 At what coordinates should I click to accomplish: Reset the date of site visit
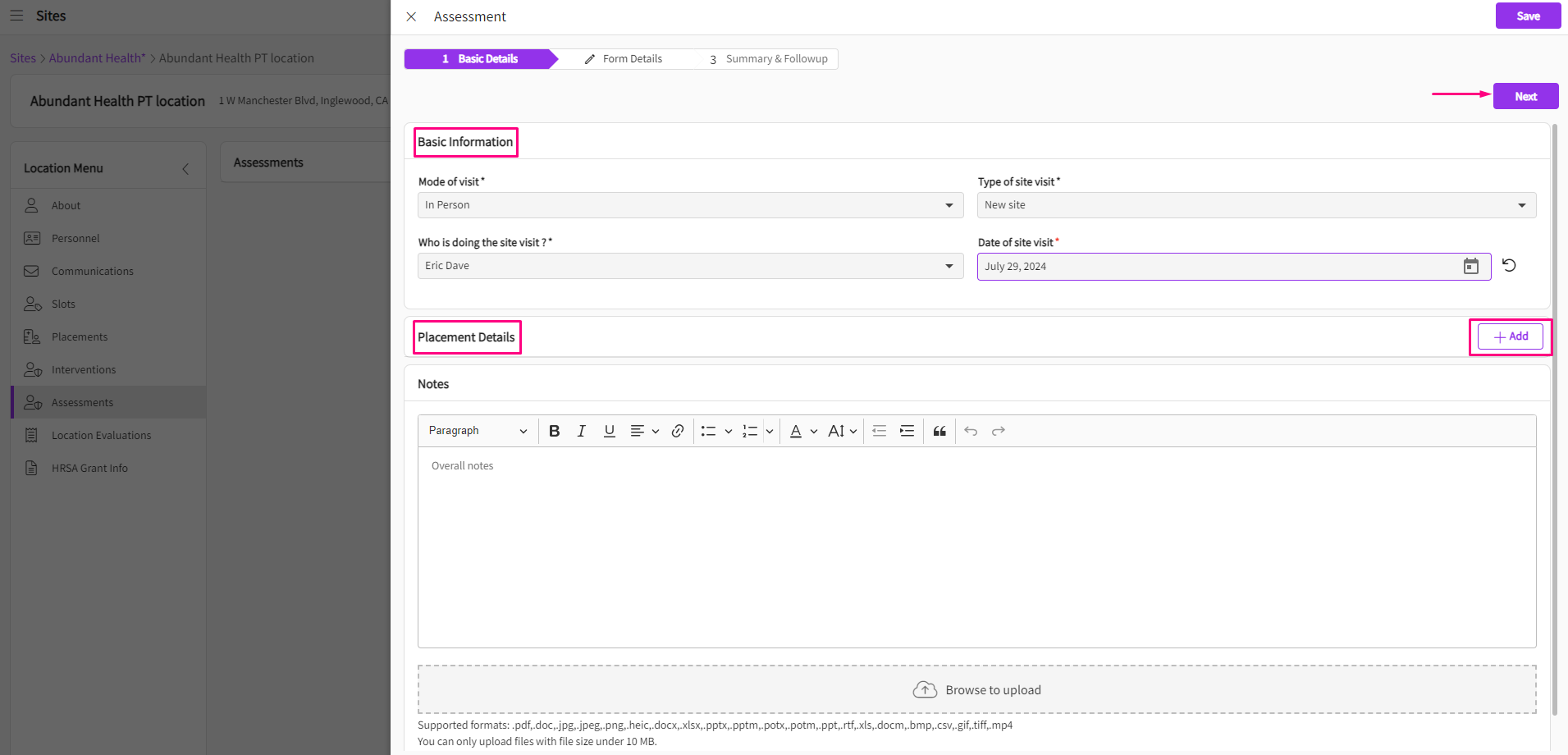(1509, 265)
